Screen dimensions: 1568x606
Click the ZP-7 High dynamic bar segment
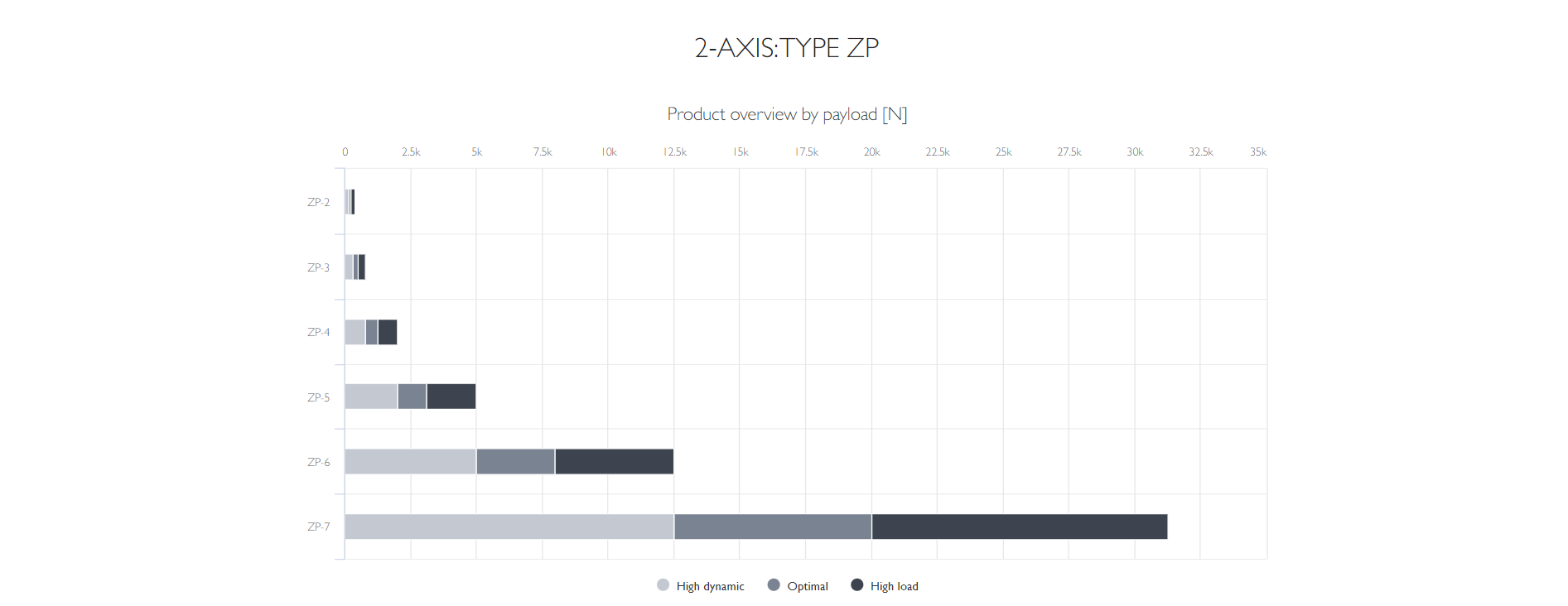[509, 527]
